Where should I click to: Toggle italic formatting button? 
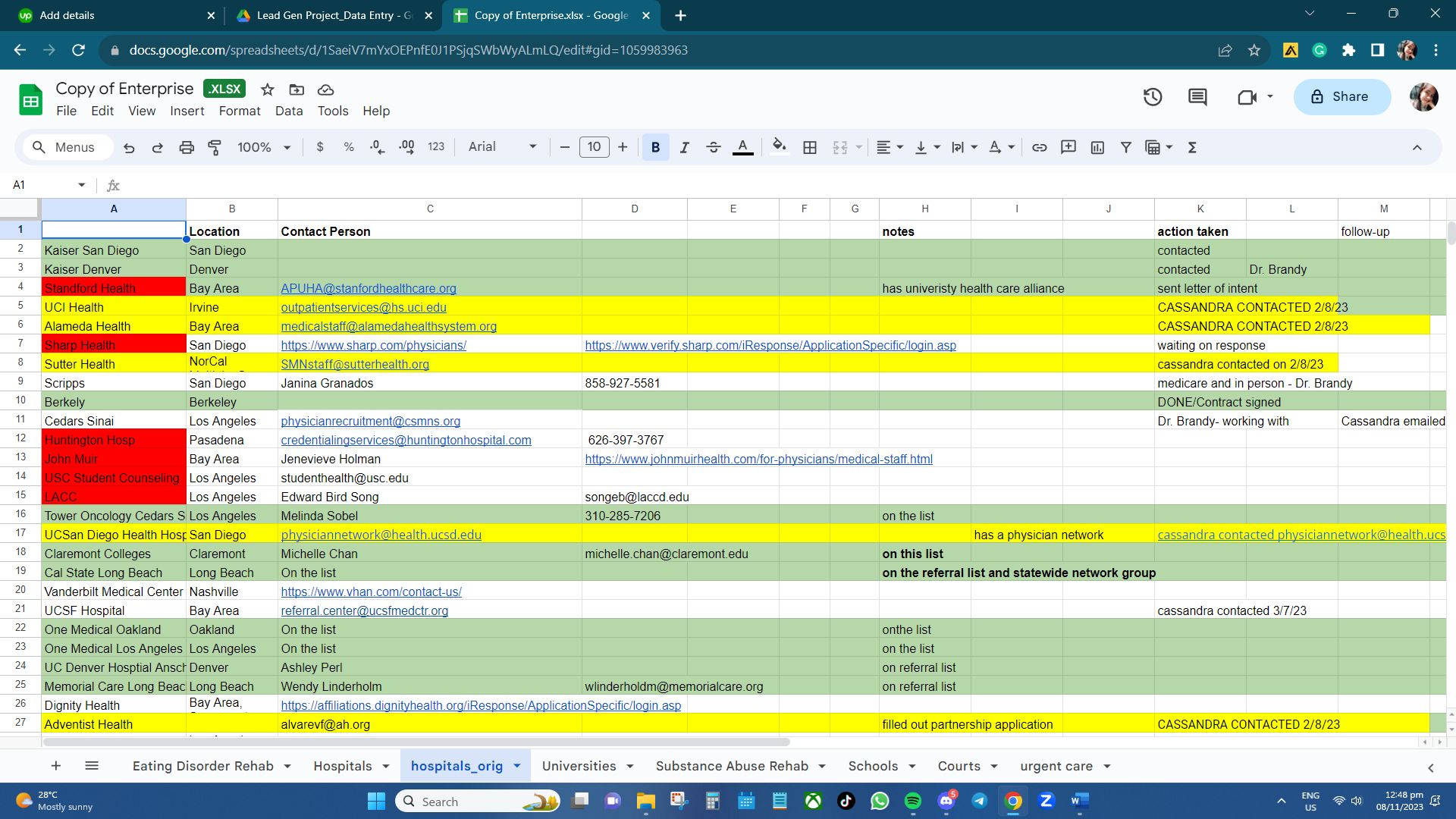pyautogui.click(x=684, y=147)
